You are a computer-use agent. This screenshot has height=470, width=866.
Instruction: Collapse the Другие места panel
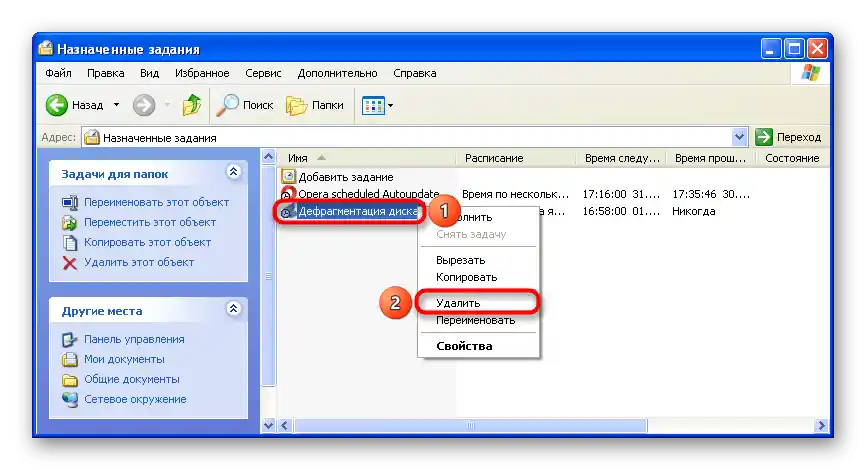pos(233,309)
